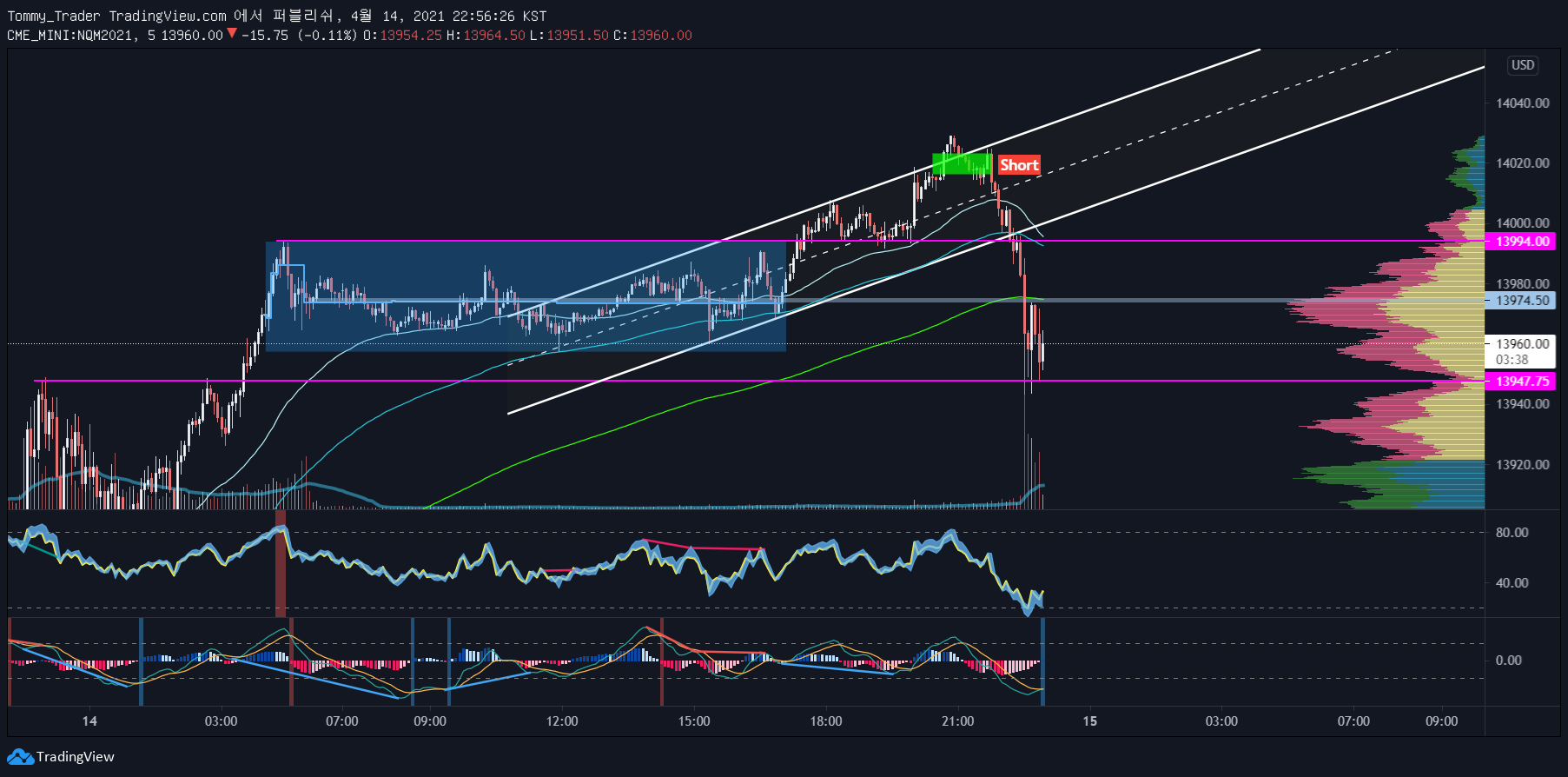Click the 14040.00 price axis label
Viewport: 1568px width, 777px height.
pos(1522,103)
